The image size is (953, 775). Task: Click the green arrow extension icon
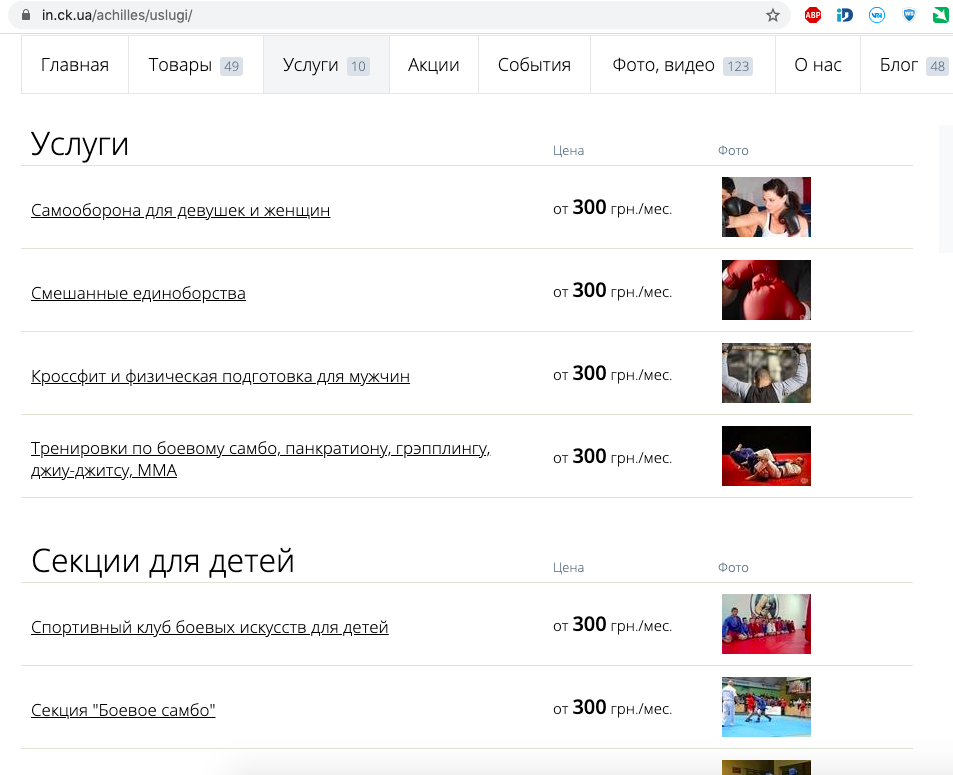point(940,15)
